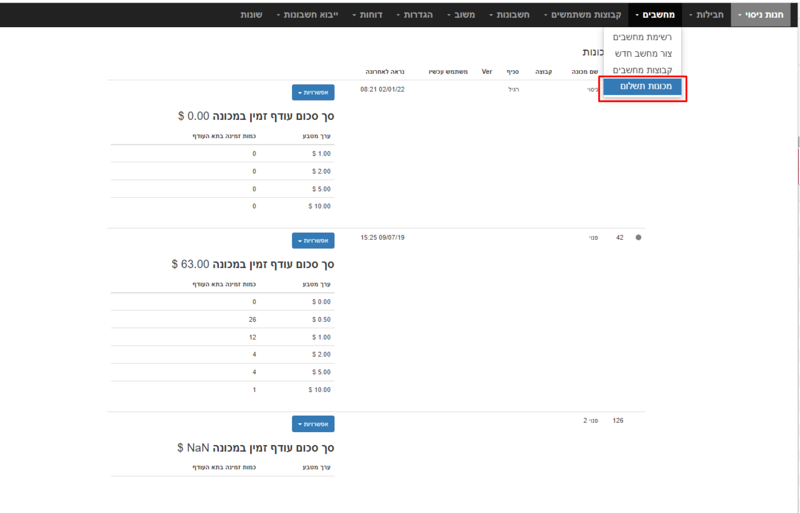Select the highlighted מכונות תשלום entry
This screenshot has width=800, height=513.
pos(642,86)
